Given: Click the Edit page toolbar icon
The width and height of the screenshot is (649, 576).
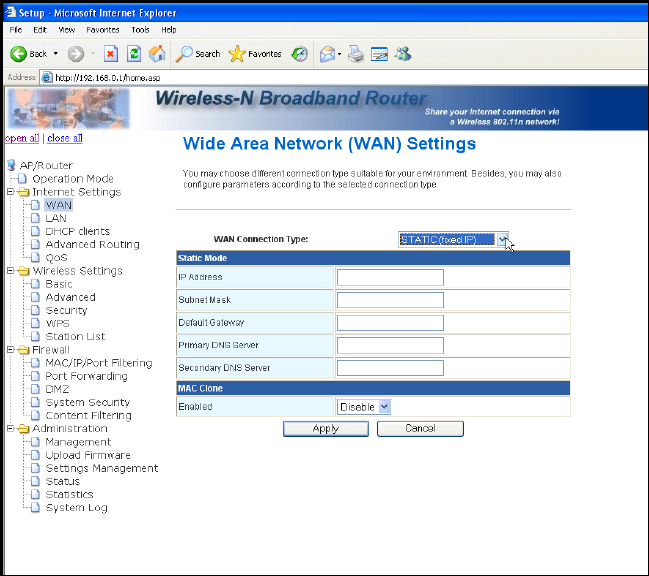Looking at the screenshot, I should point(379,54).
